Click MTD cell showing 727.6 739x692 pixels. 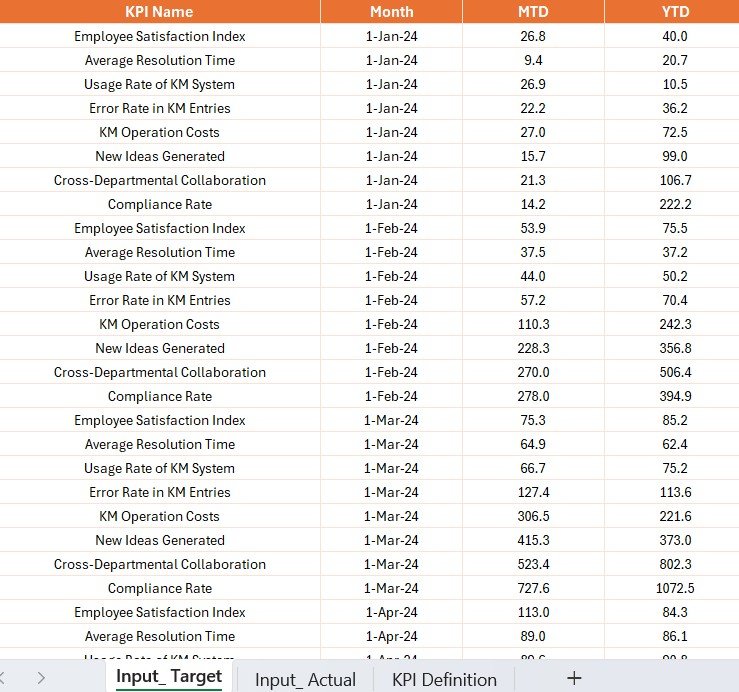coord(533,588)
